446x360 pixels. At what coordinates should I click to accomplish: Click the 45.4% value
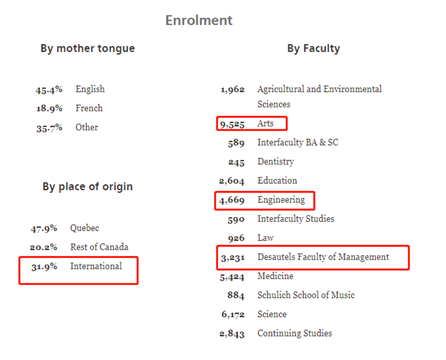49,90
